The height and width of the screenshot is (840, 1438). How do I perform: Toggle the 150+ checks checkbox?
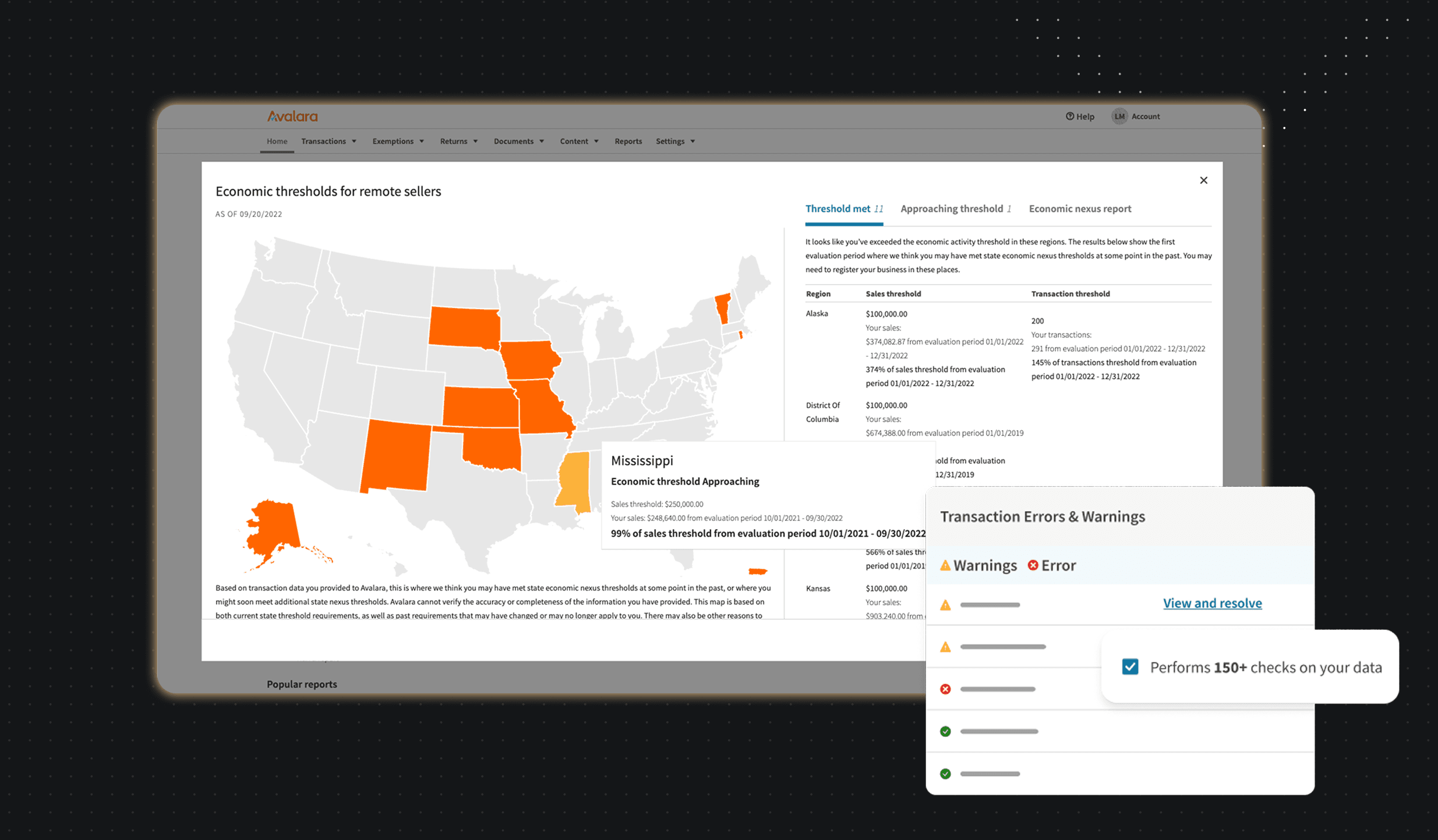coord(1130,667)
